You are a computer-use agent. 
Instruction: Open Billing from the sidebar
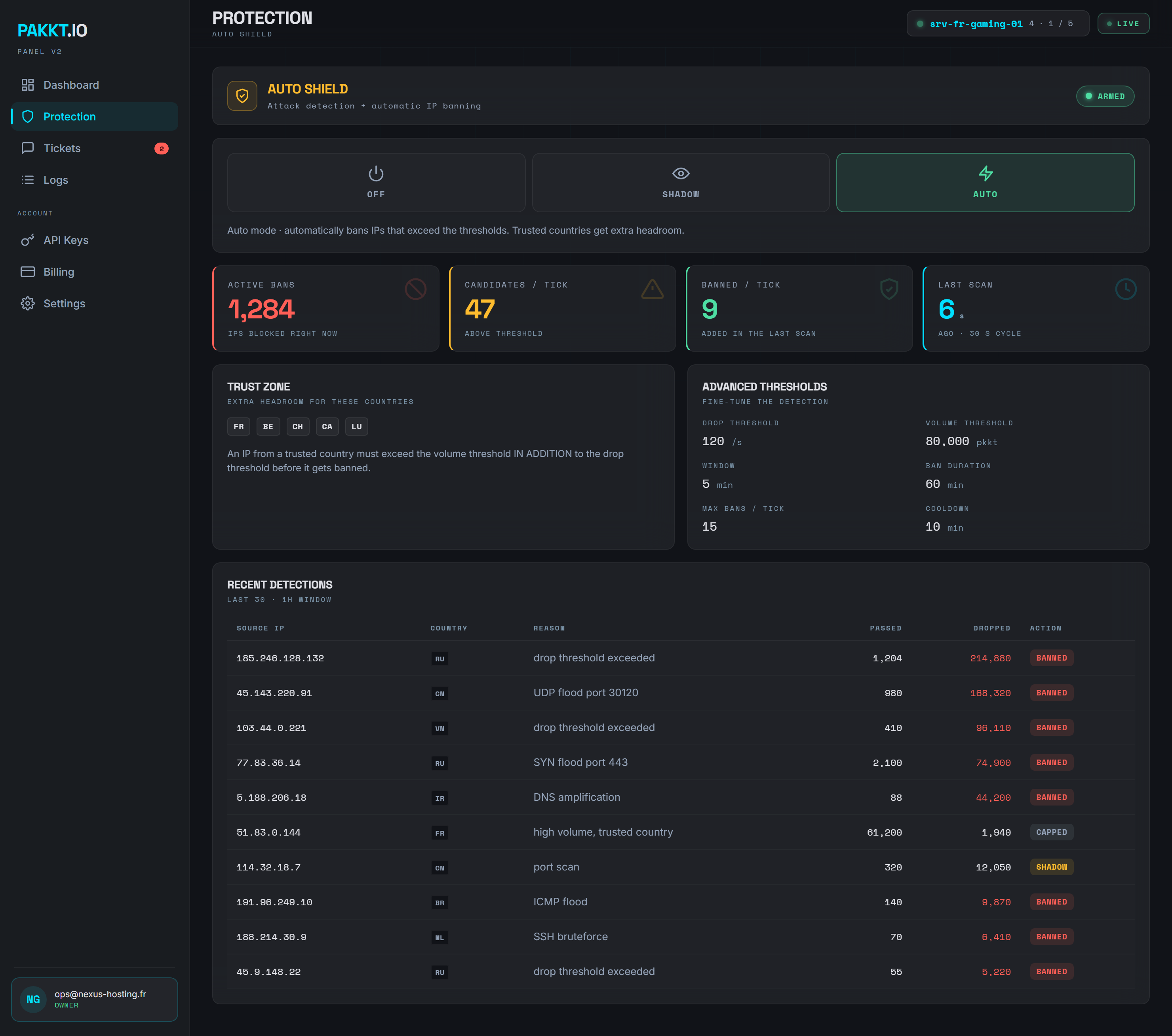(95, 271)
